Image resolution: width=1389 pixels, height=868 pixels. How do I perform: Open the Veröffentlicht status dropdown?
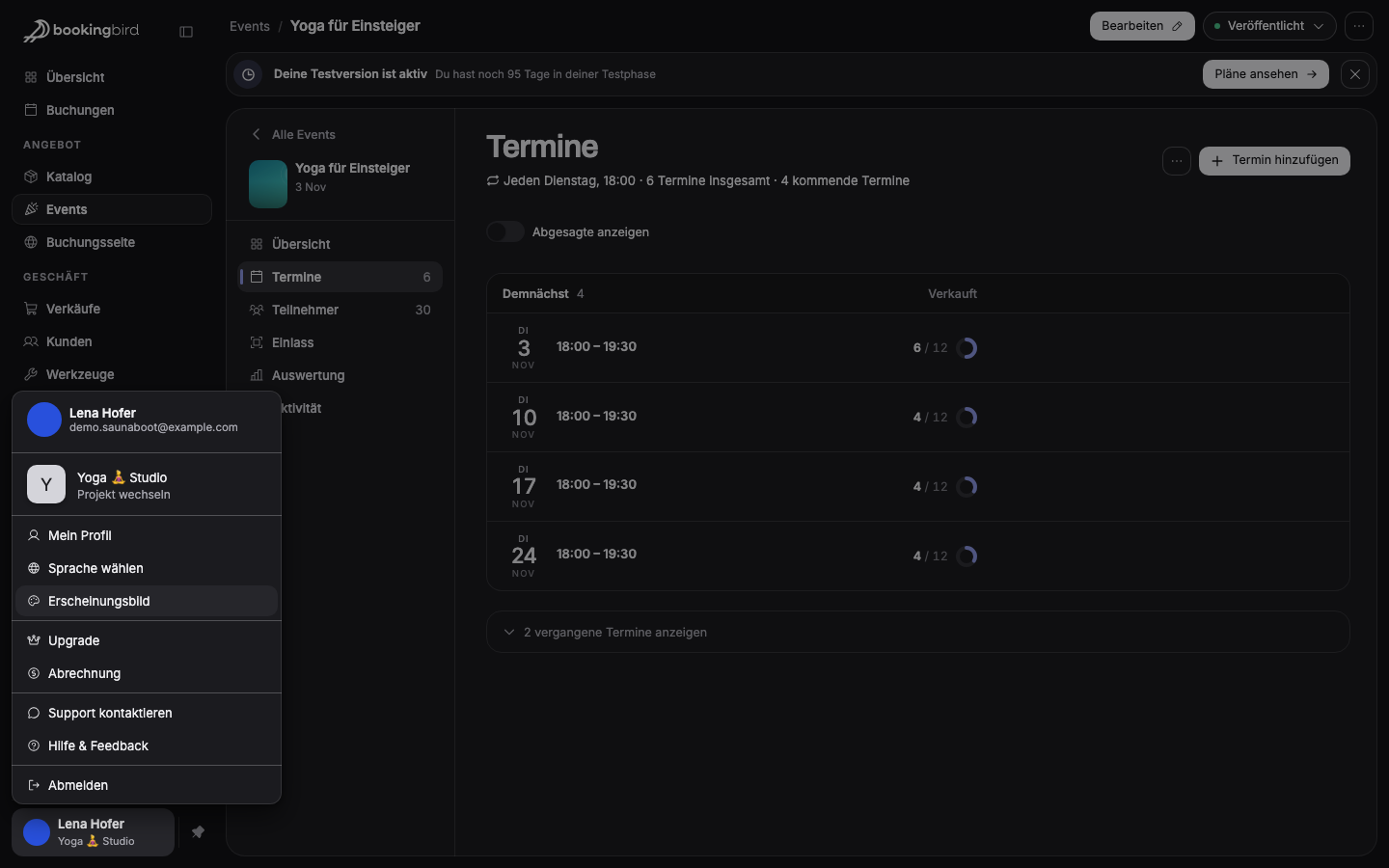pyautogui.click(x=1269, y=26)
